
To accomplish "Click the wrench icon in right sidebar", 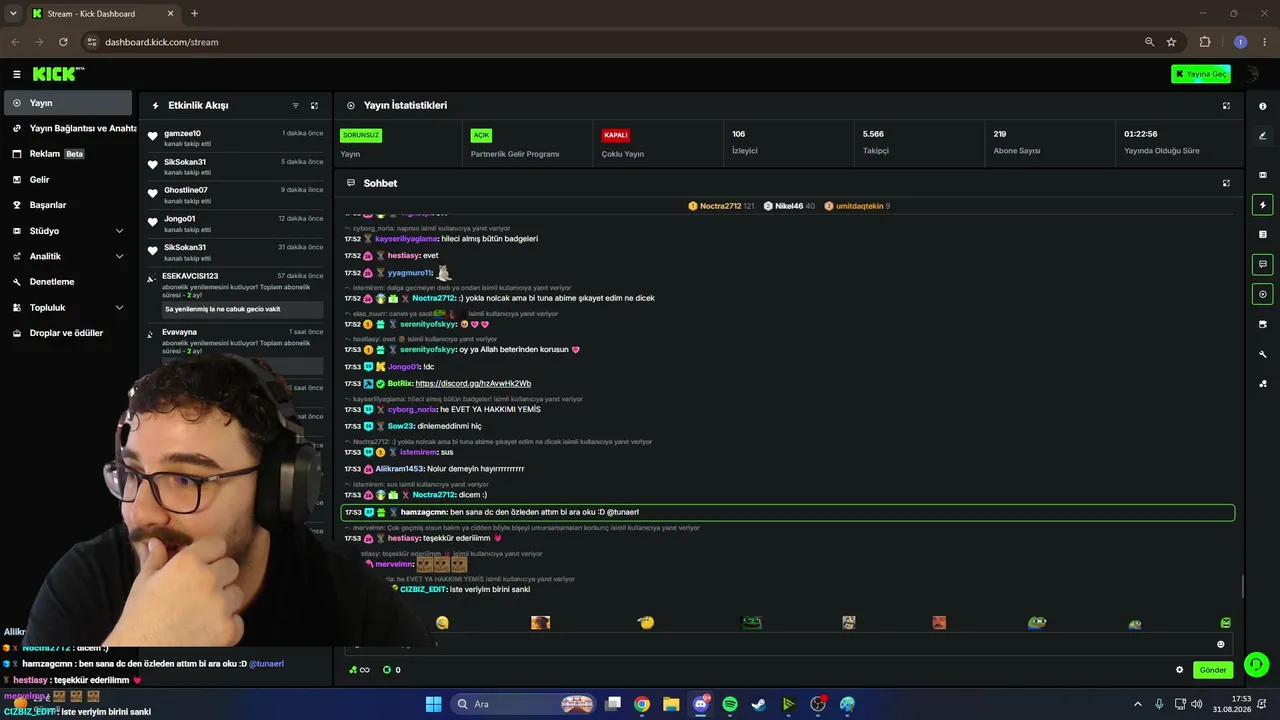I will click(x=1263, y=354).
